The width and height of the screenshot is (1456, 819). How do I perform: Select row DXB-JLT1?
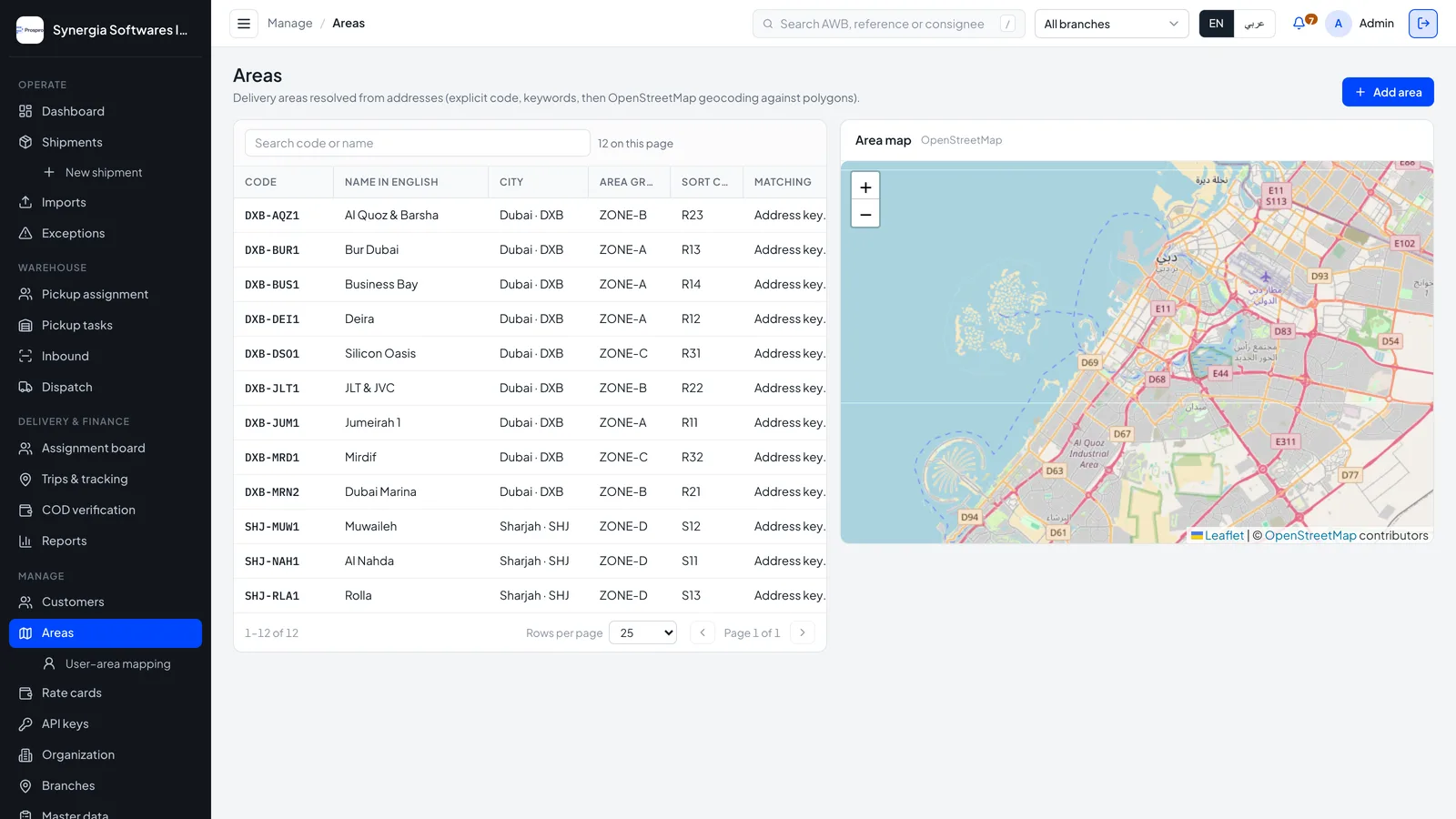click(x=530, y=389)
